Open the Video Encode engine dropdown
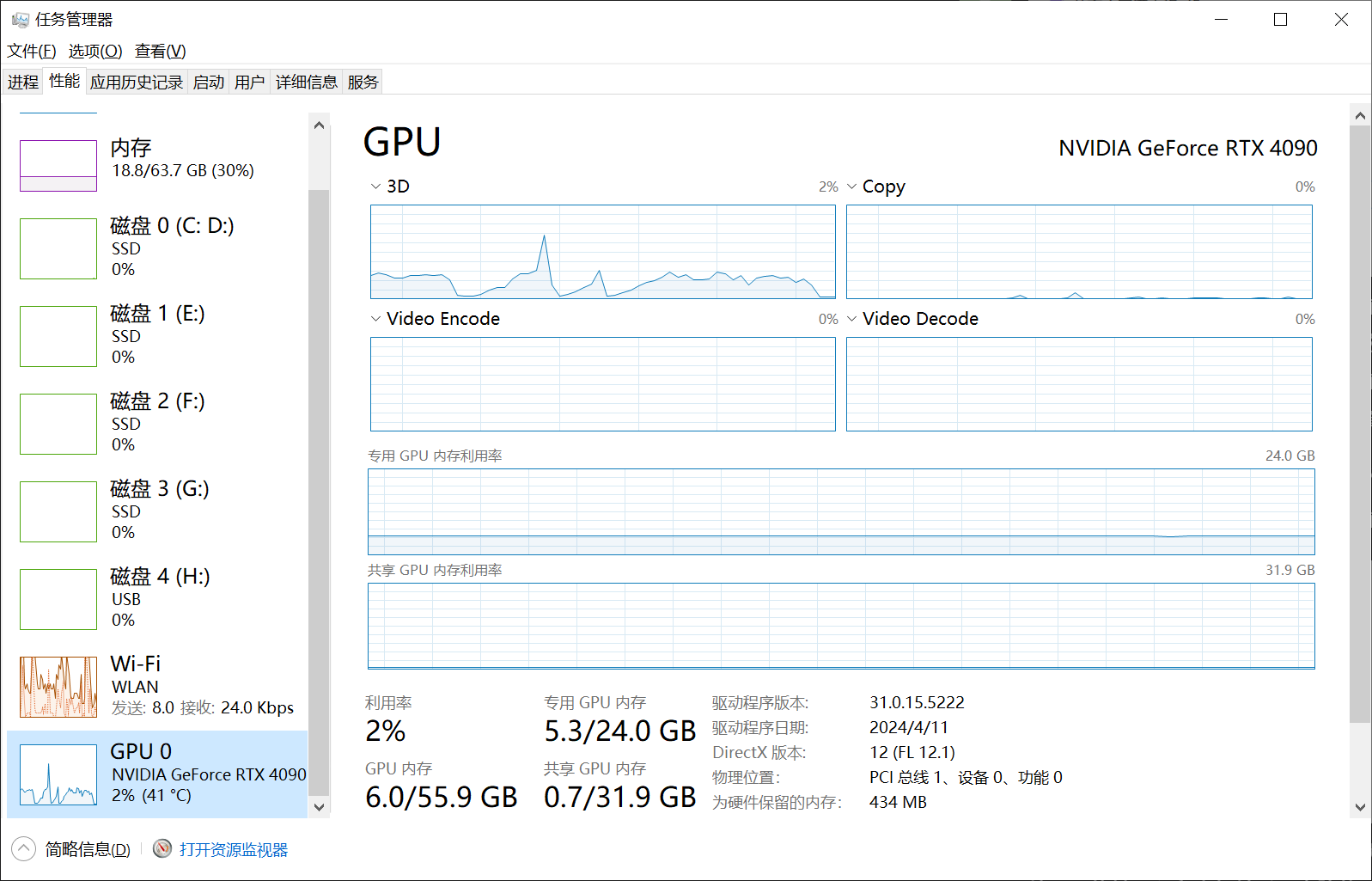 click(x=375, y=319)
